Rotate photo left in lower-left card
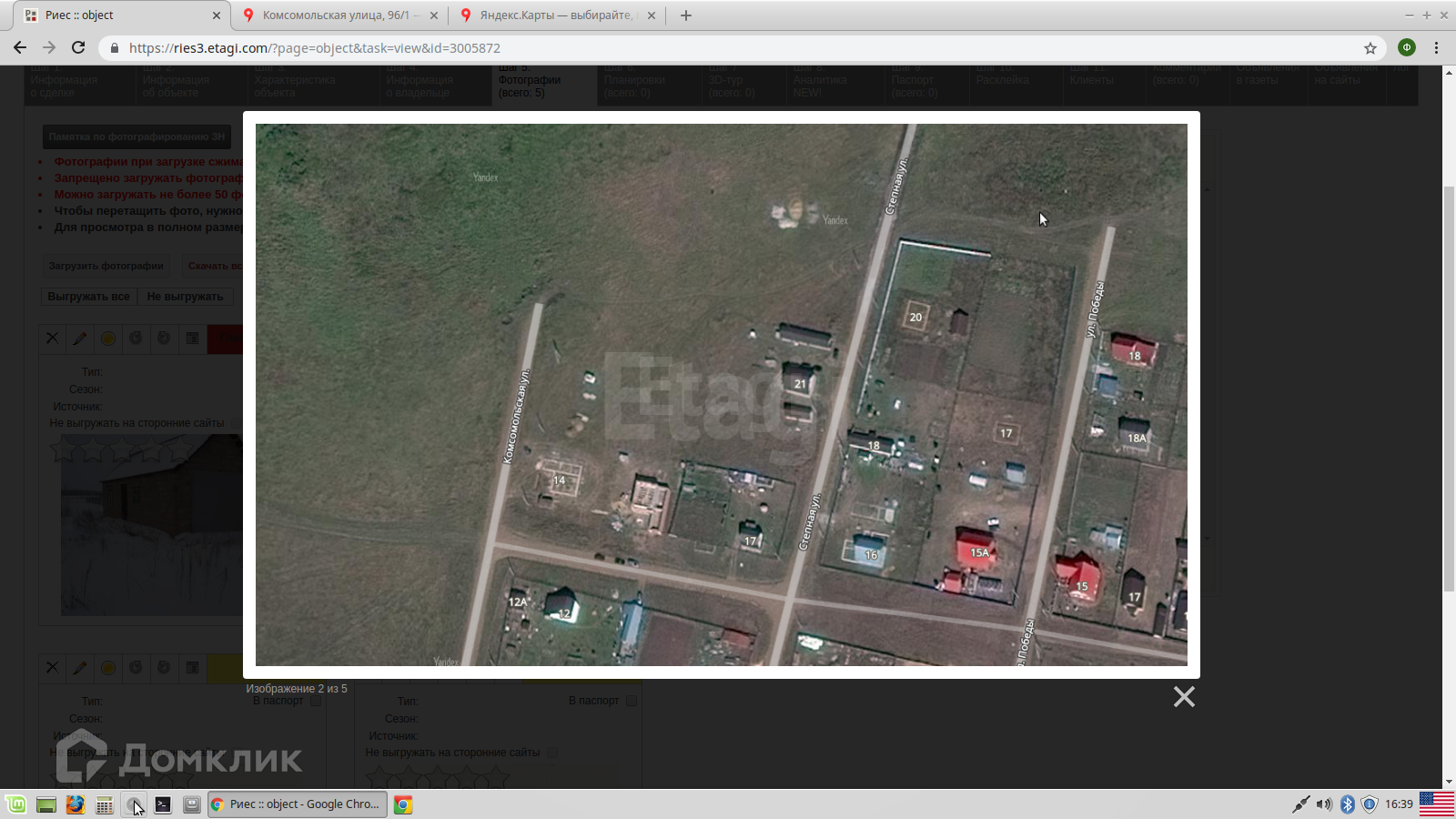 coord(136,668)
